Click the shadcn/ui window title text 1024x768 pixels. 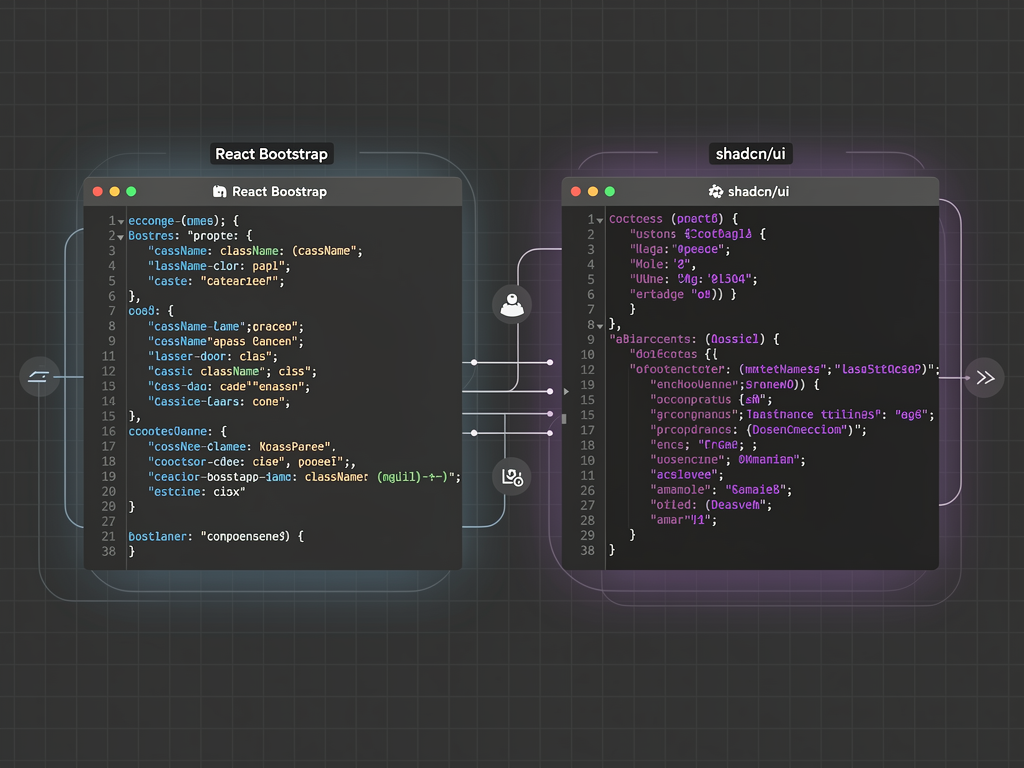tap(758, 191)
